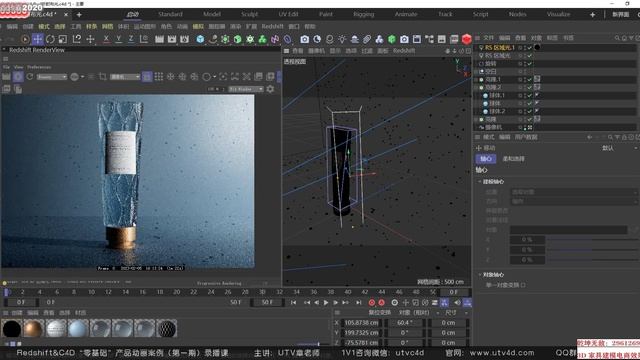Toggle Y axis lock
The width and height of the screenshot is (640, 360).
point(118,39)
